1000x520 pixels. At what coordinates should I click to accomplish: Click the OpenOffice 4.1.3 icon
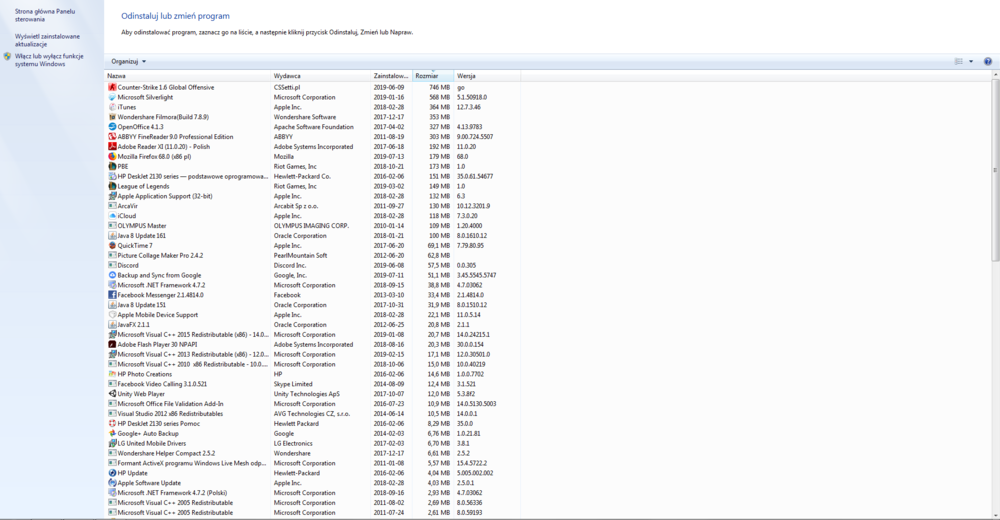point(112,127)
